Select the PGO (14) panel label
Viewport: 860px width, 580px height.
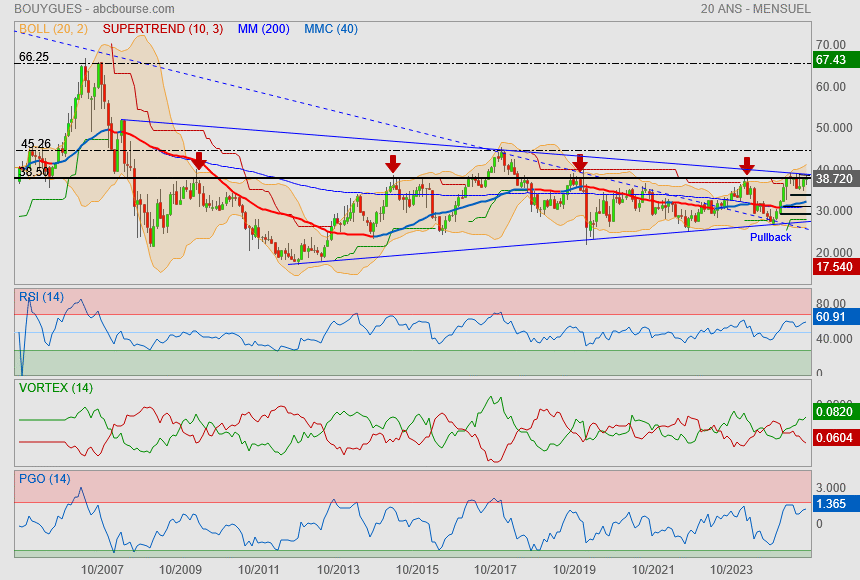click(43, 479)
